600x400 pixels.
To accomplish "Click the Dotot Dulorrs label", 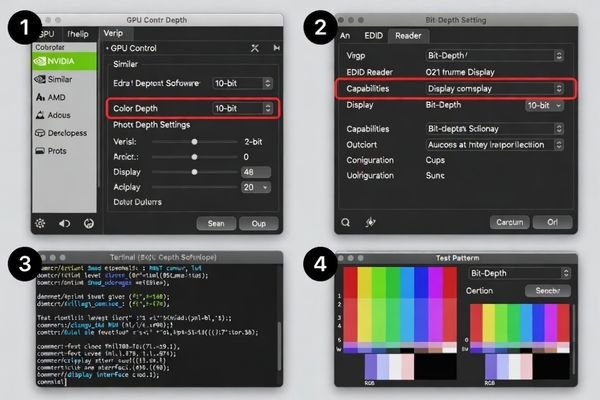I will pyautogui.click(x=137, y=202).
